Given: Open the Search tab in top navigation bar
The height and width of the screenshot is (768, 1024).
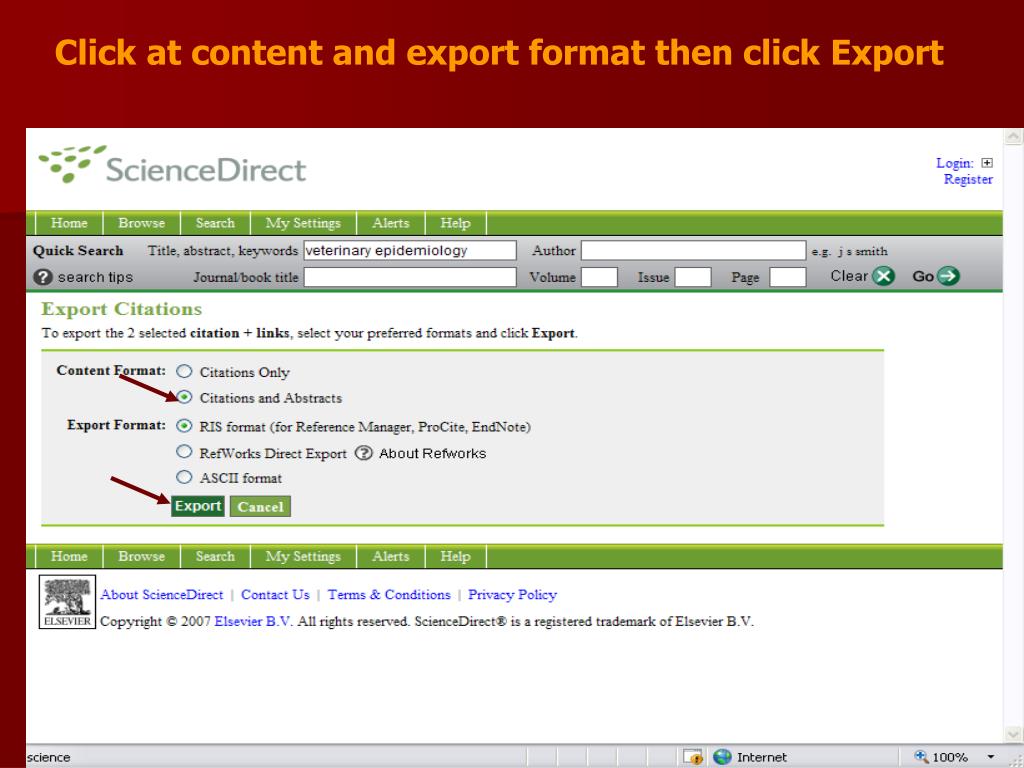Looking at the screenshot, I should (215, 223).
